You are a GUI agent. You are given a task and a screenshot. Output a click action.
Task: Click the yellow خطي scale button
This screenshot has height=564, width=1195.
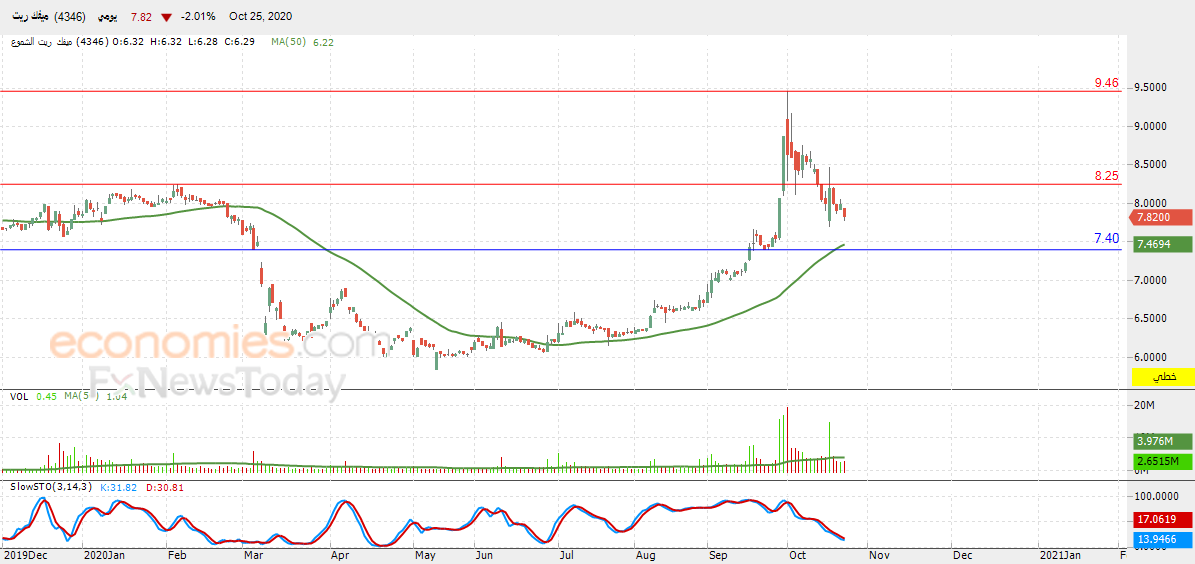pyautogui.click(x=1165, y=377)
